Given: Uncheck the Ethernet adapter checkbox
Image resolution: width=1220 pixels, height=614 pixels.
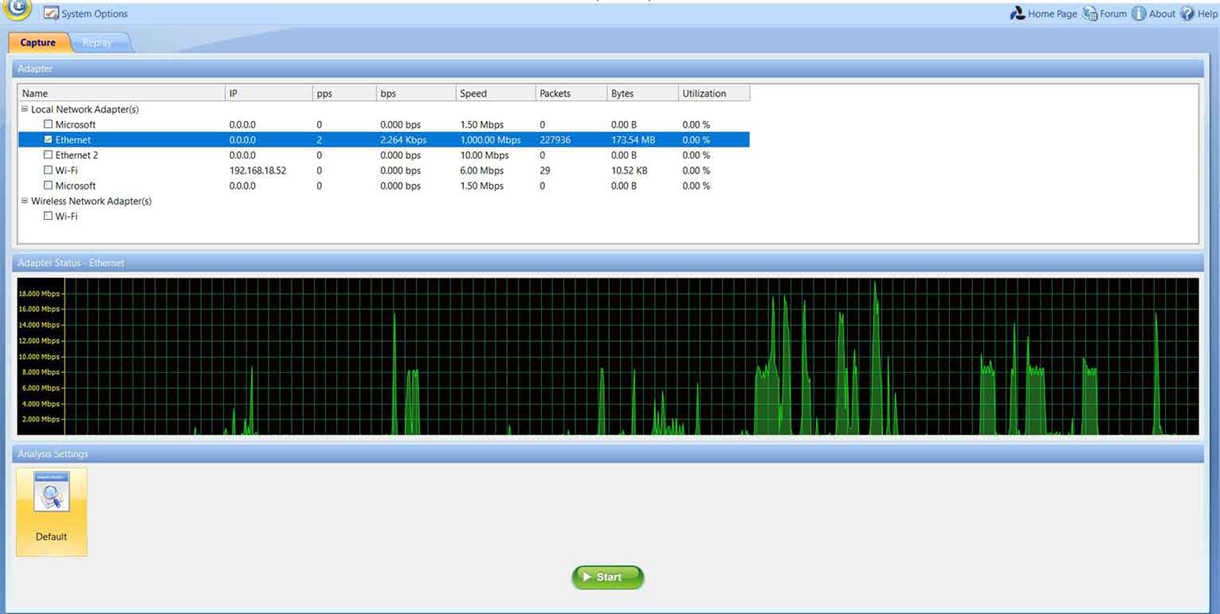Looking at the screenshot, I should pyautogui.click(x=48, y=140).
